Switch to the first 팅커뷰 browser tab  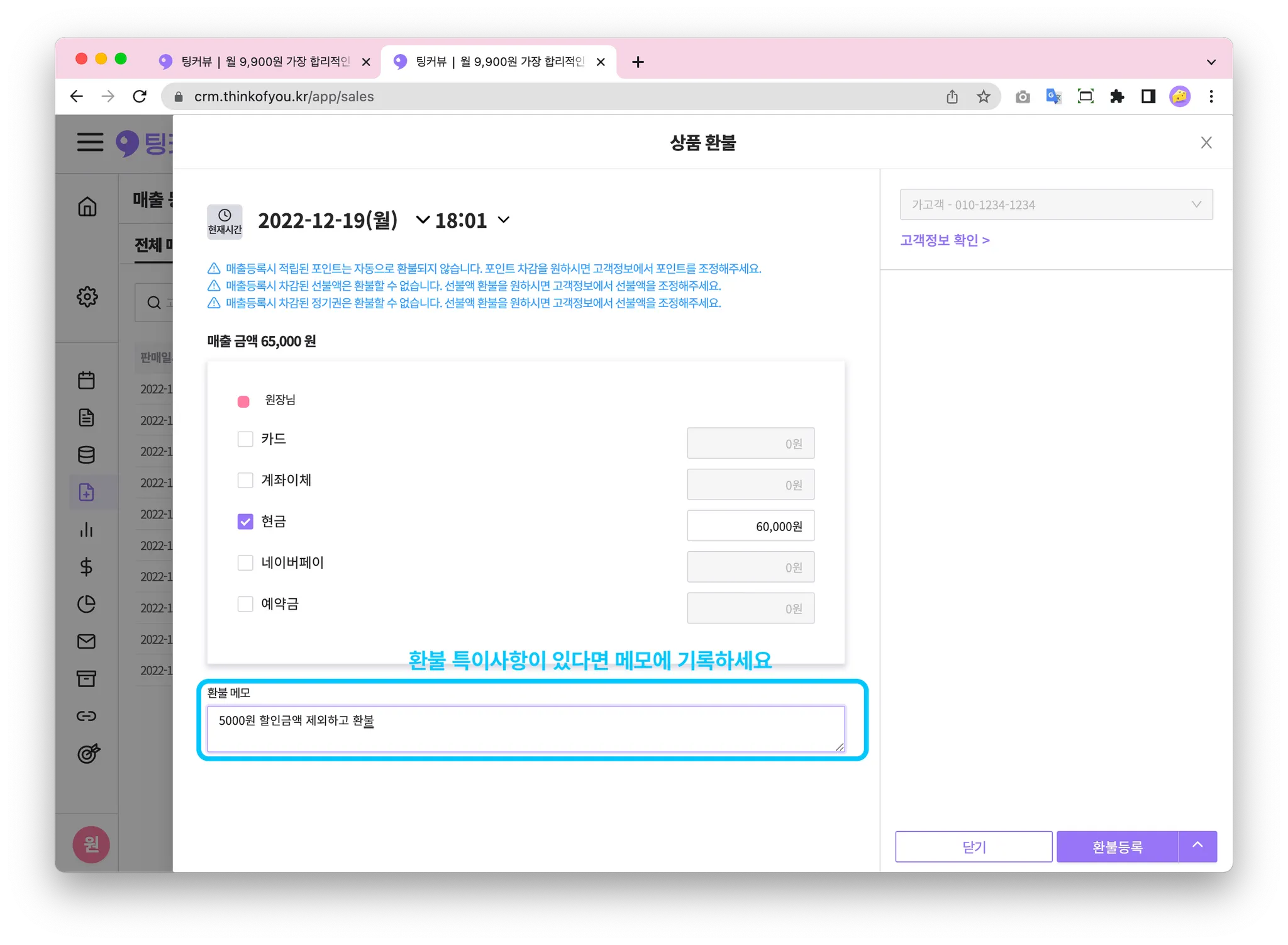tap(264, 62)
